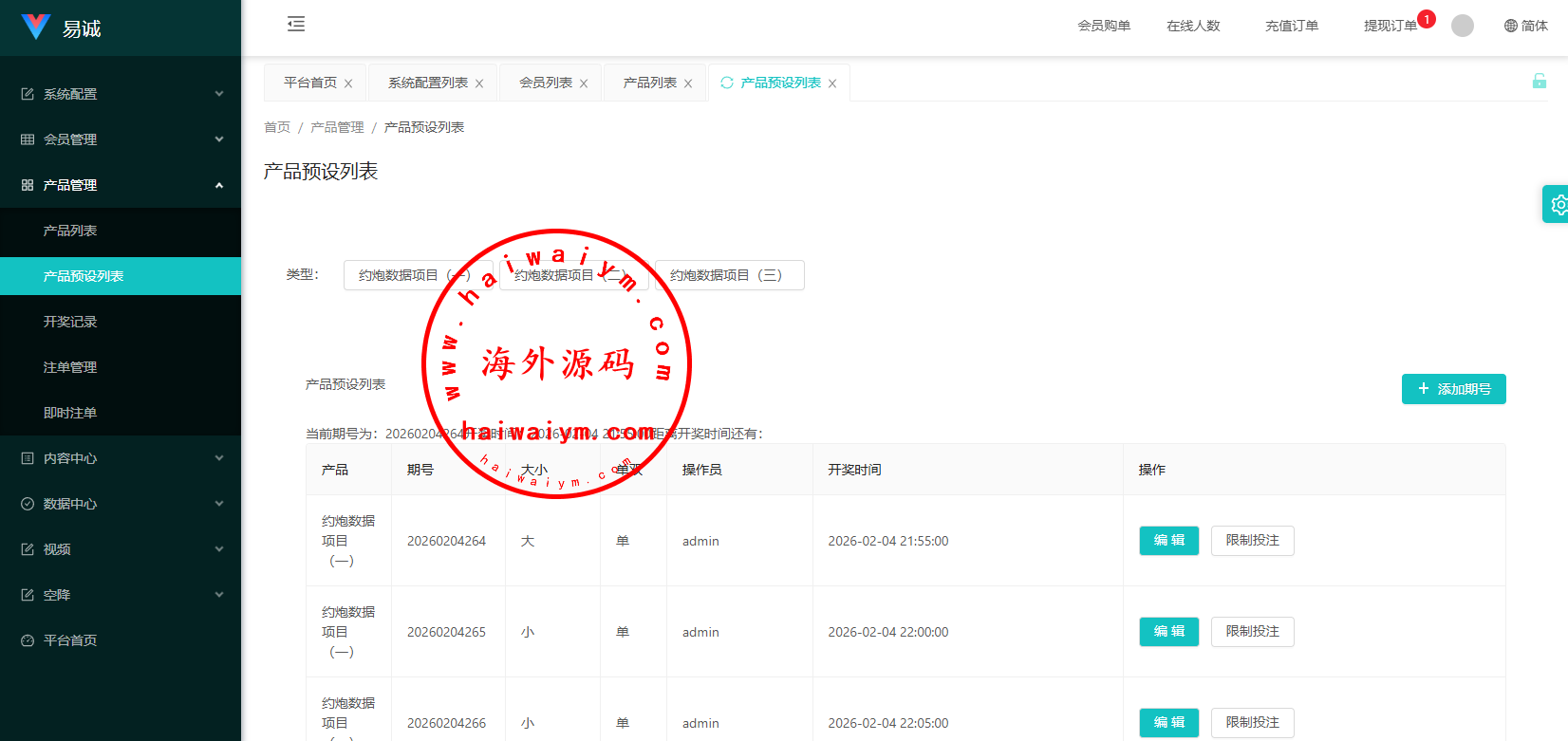The image size is (1568, 741).
Task: Open the settings gear panel
Action: tap(1557, 204)
